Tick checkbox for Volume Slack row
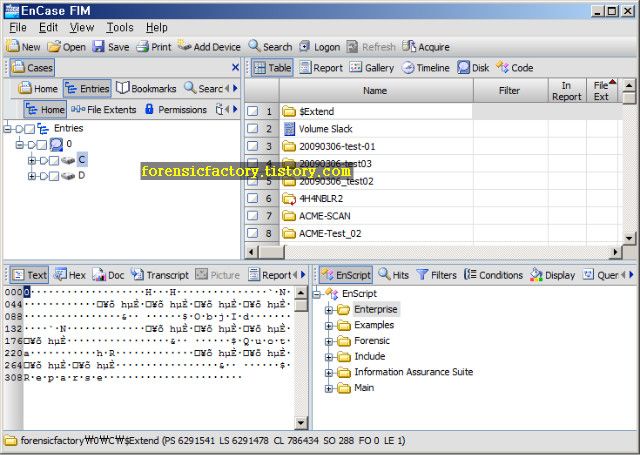Screen dimensions: 640x455 253,129
